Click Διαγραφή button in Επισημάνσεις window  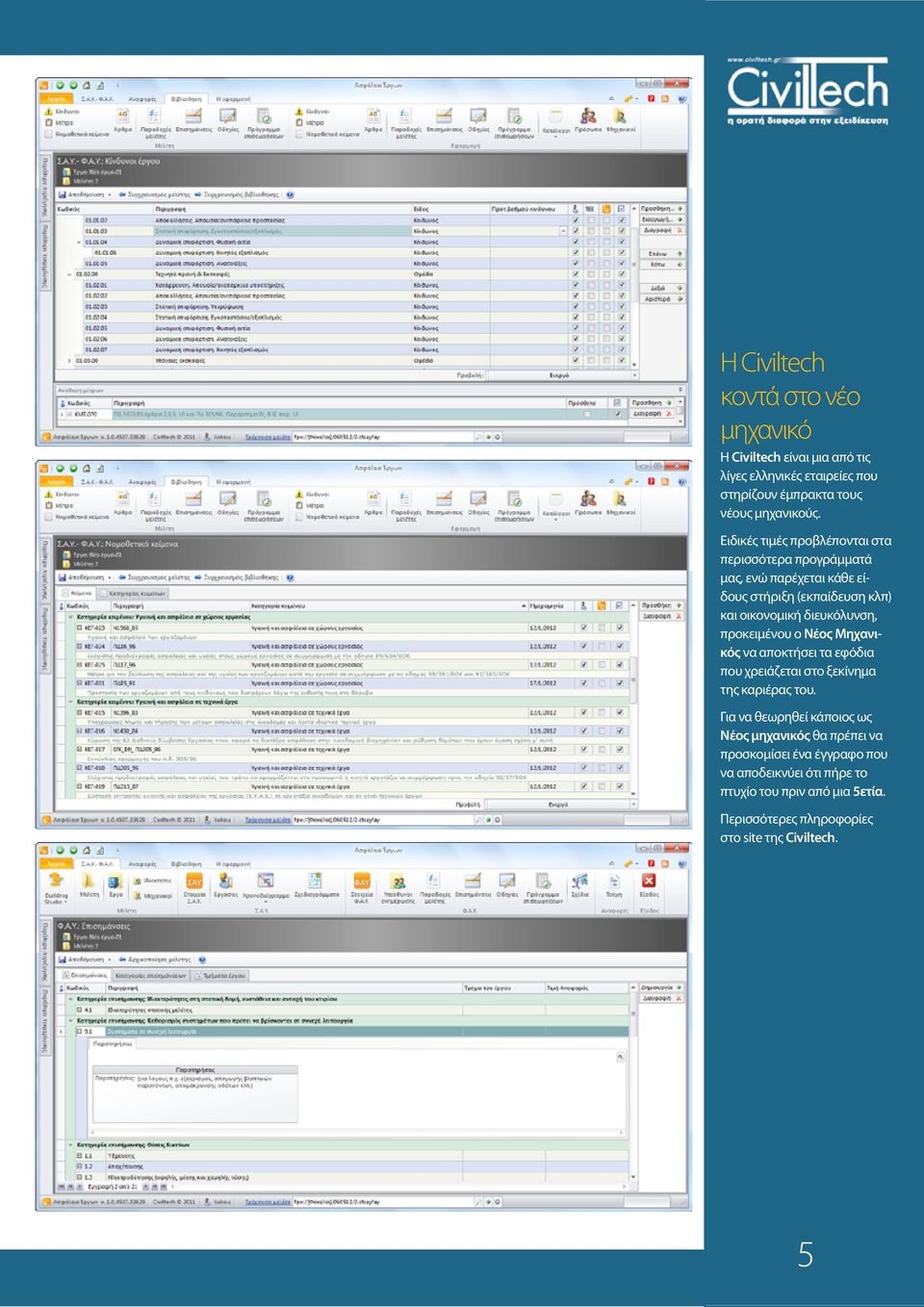661,998
